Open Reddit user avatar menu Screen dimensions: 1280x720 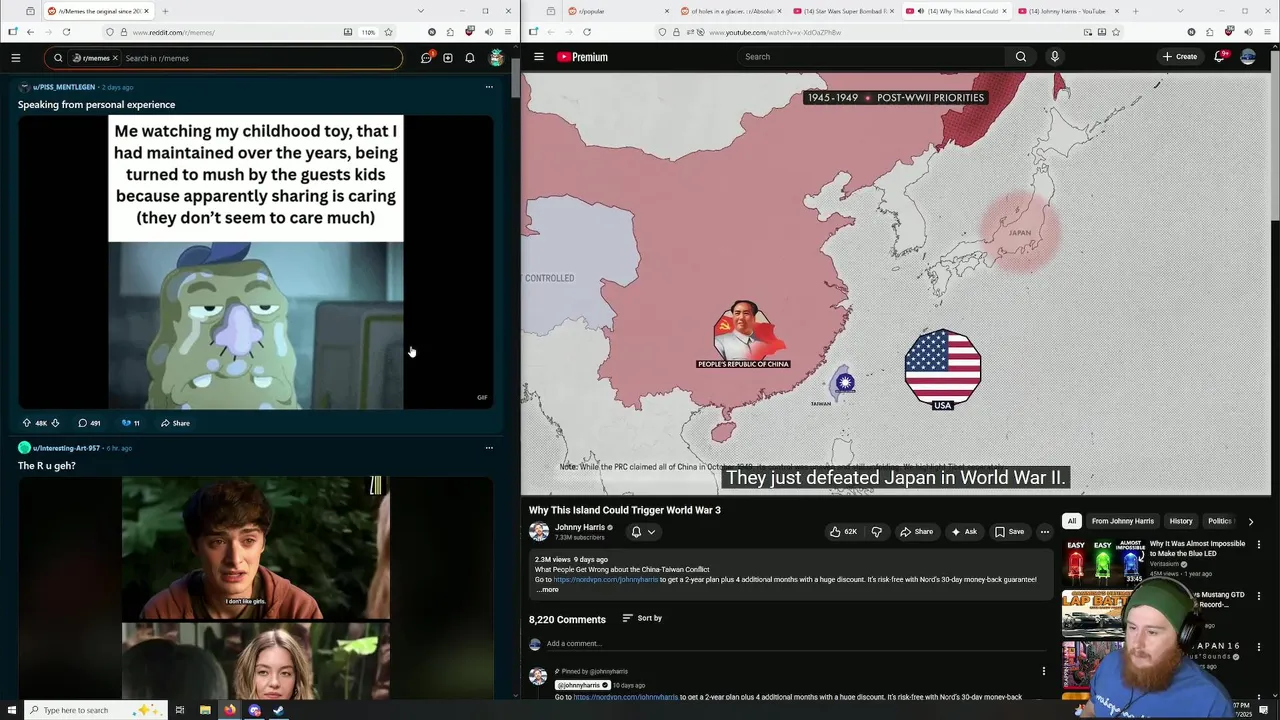click(496, 58)
